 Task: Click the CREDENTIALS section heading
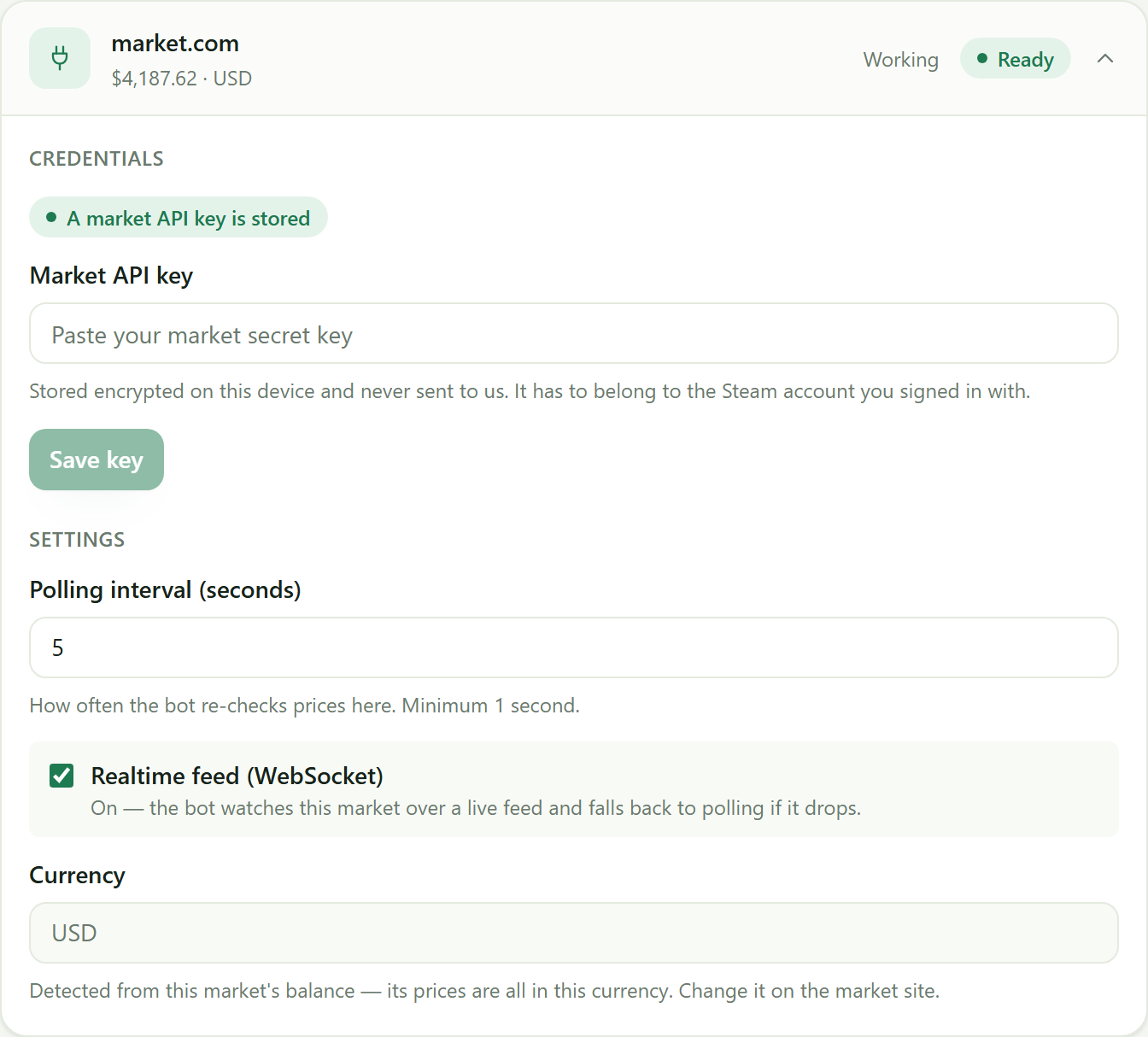(x=97, y=159)
